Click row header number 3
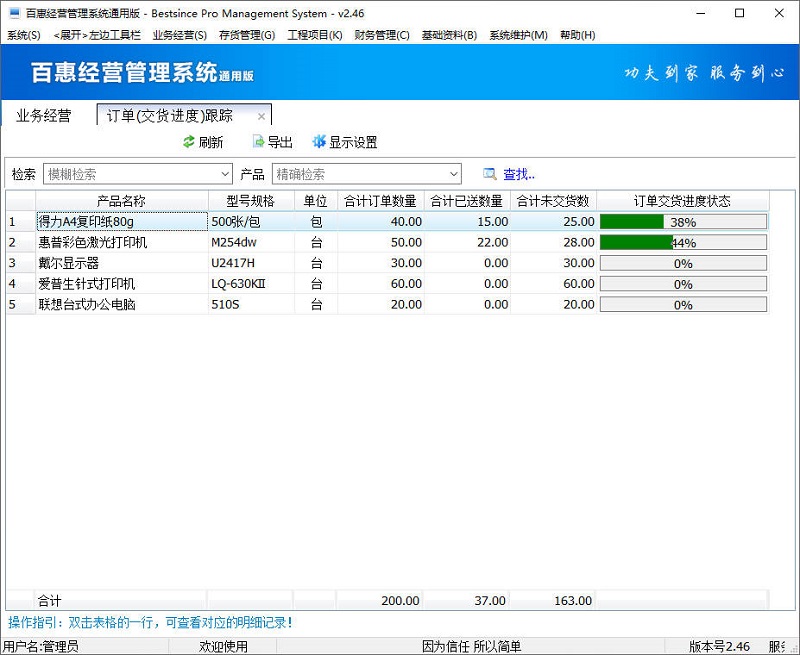 (20, 263)
